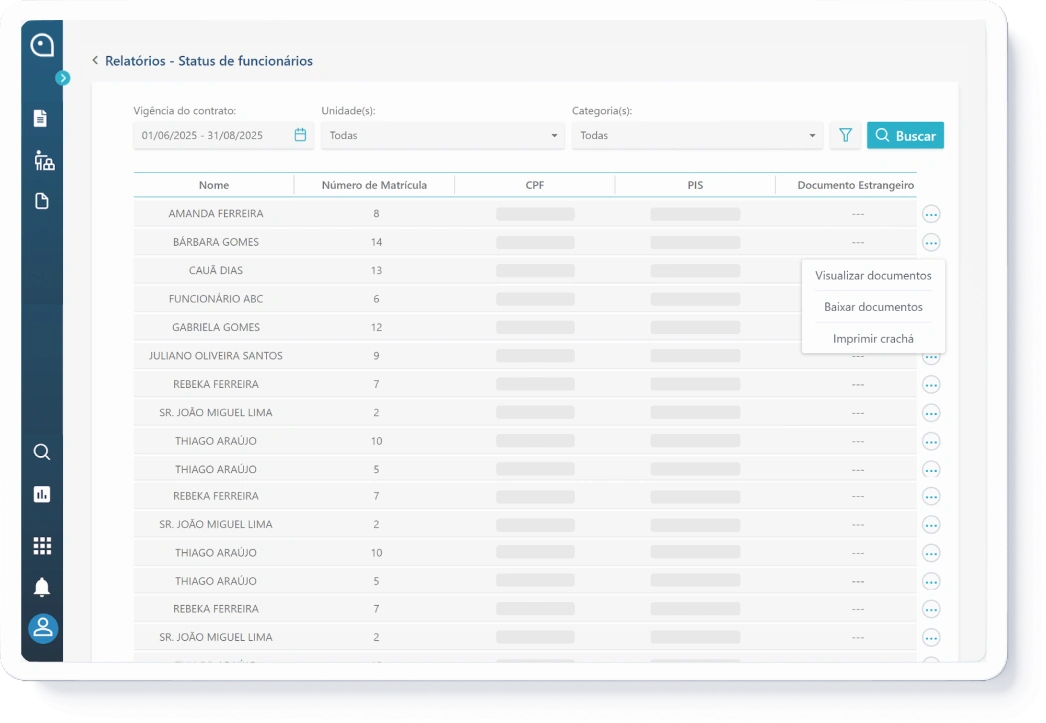Click the app logo at the sidebar top
Viewport: 1046px width, 723px height.
pos(42,45)
